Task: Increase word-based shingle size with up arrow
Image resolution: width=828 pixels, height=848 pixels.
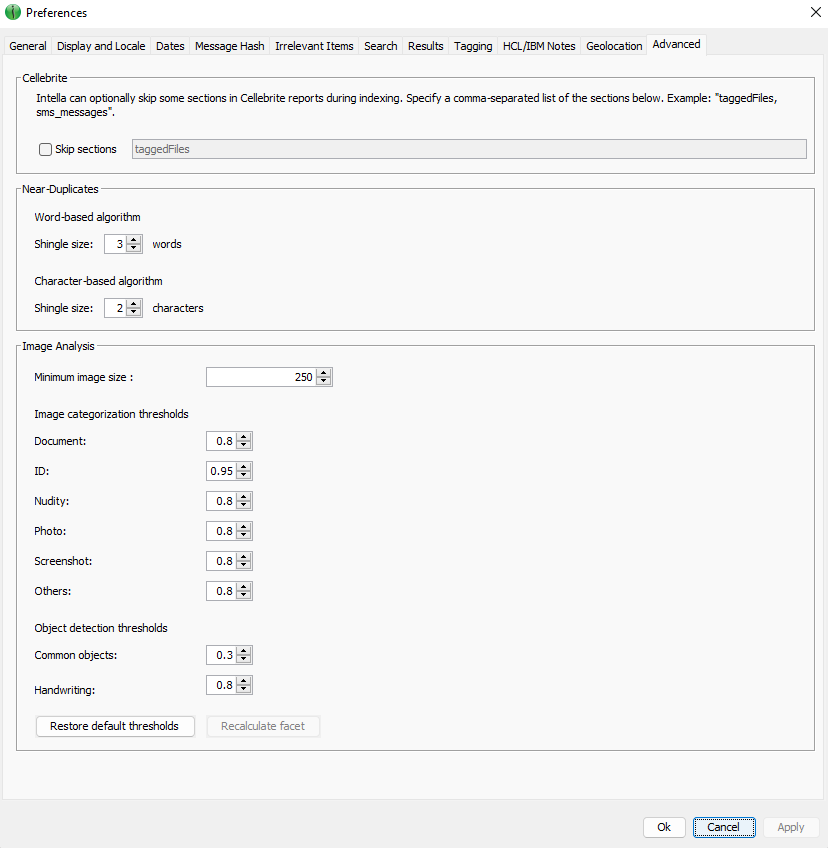Action: [x=135, y=240]
